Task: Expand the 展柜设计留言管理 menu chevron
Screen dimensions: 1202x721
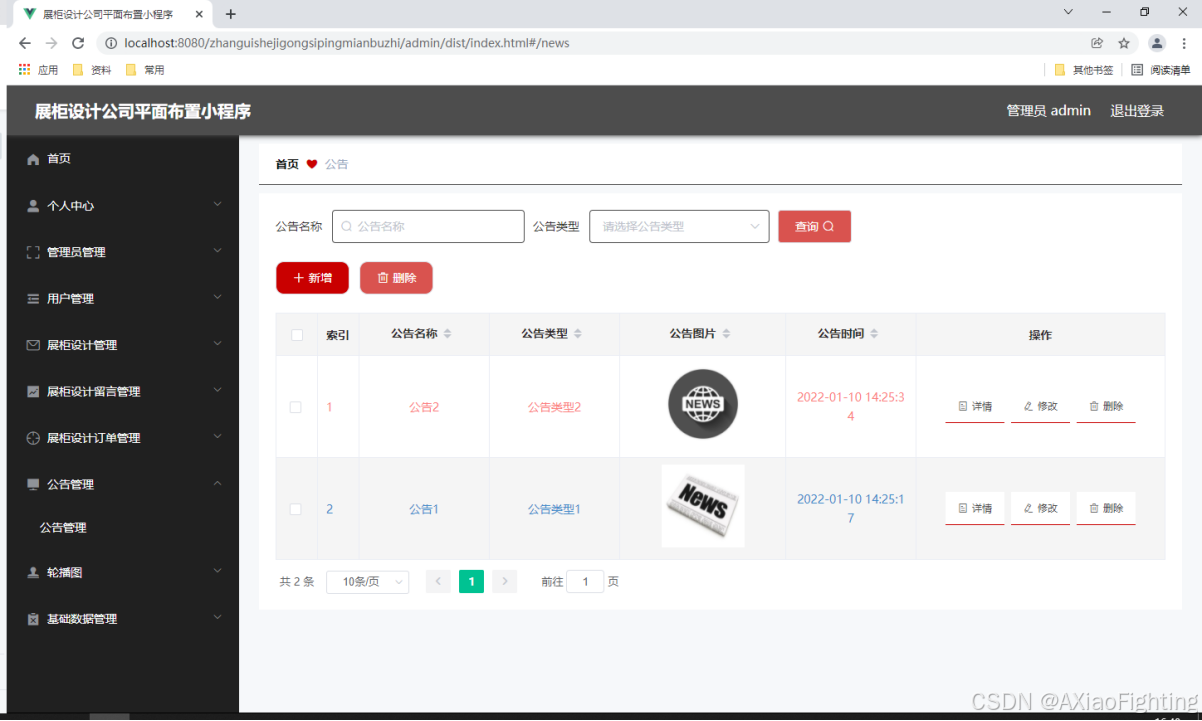Action: [x=218, y=390]
